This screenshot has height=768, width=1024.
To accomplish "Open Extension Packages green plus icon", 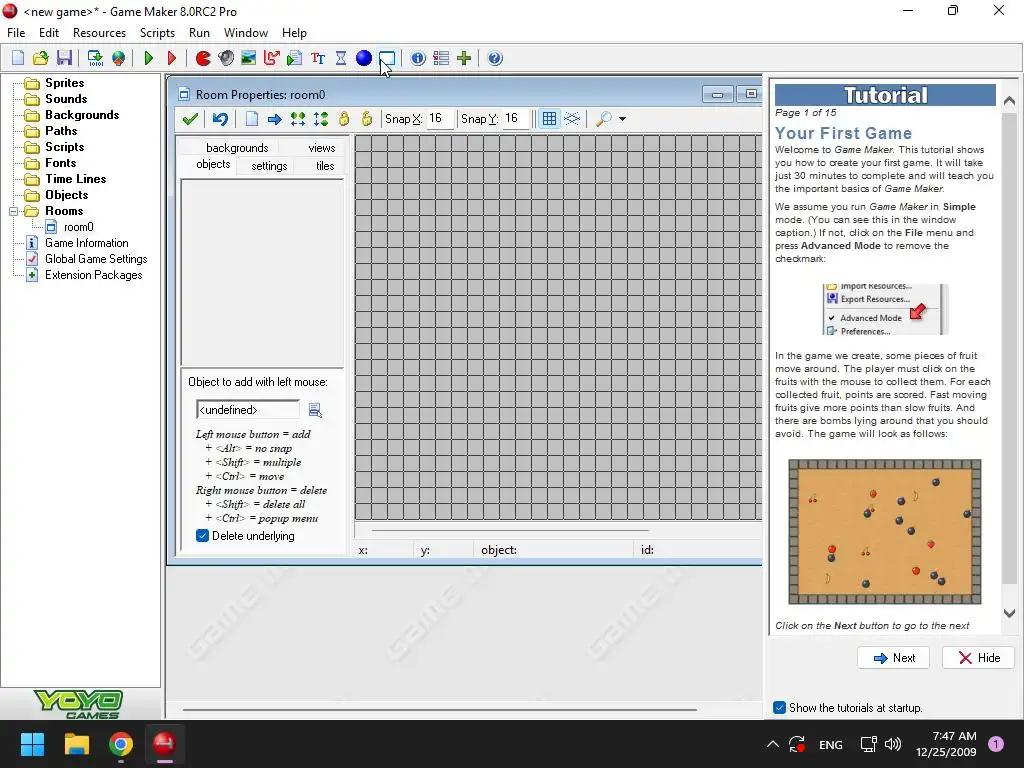I will (464, 58).
